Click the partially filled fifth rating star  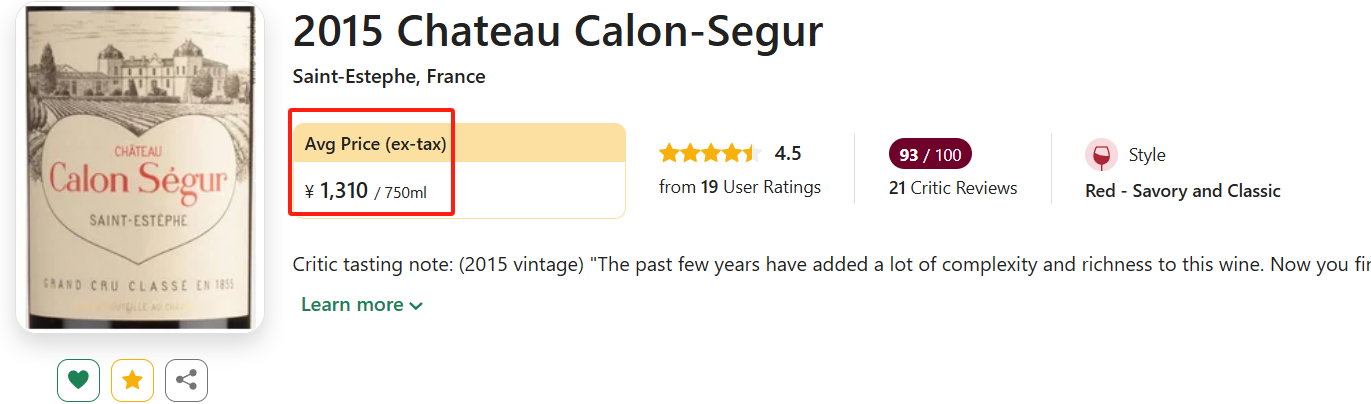click(751, 153)
